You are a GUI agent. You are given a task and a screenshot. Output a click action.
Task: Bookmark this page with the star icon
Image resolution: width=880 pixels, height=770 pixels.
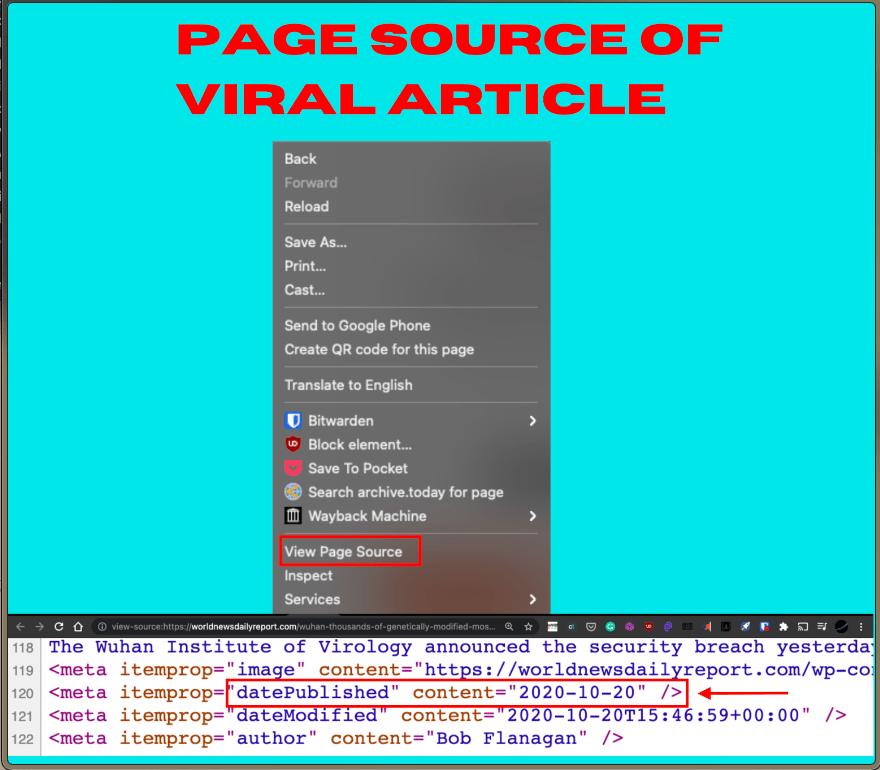click(528, 626)
